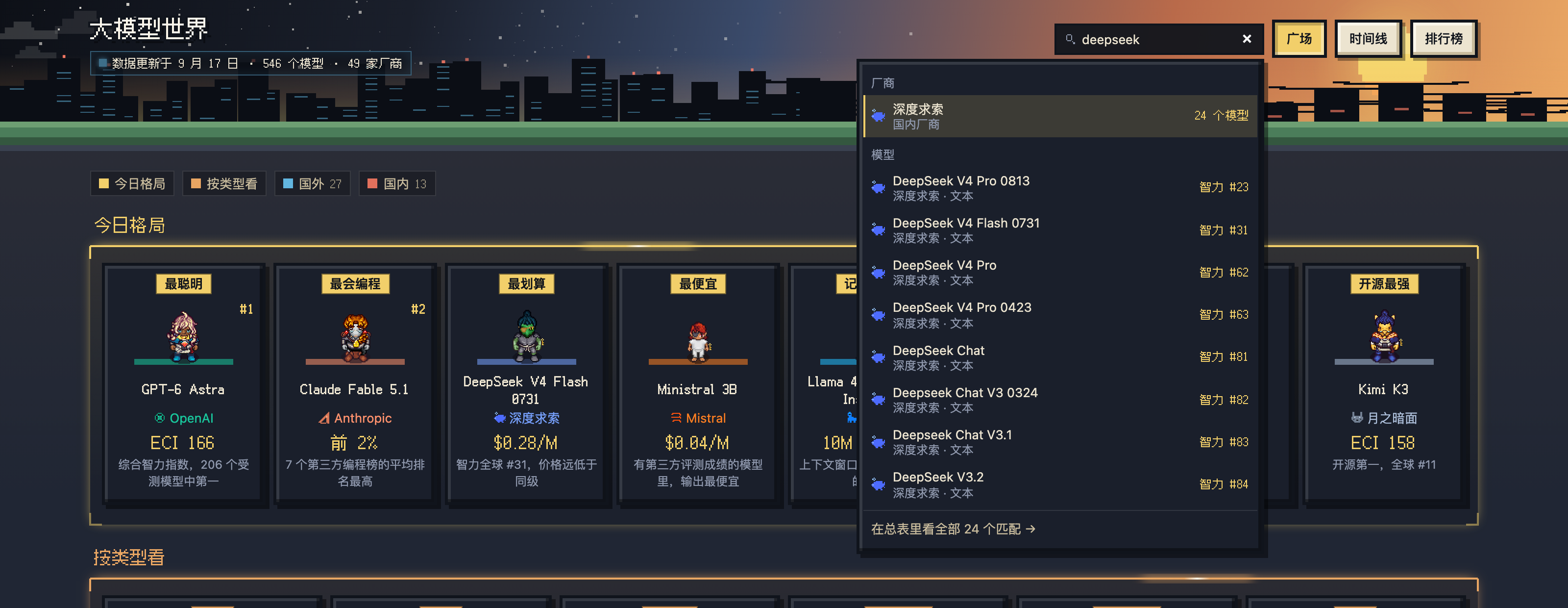1568x608 pixels.
Task: Click the 最会编程 badge label
Action: point(355,284)
